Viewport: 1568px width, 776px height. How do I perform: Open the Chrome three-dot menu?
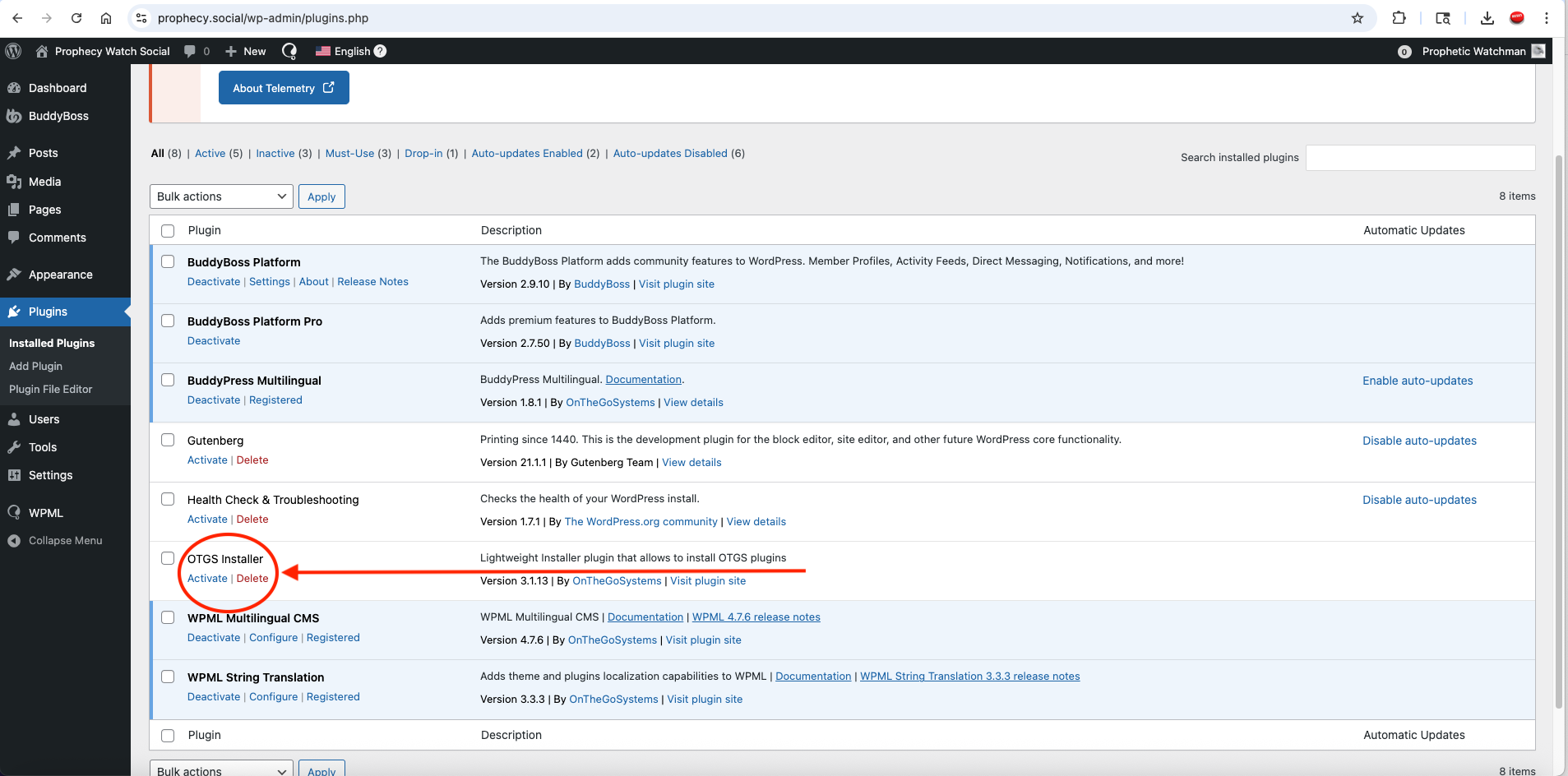tap(1547, 18)
